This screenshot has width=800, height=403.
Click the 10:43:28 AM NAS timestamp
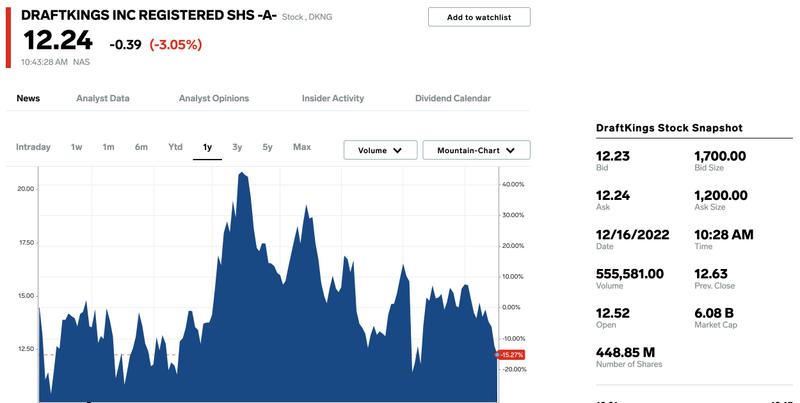pyautogui.click(x=55, y=62)
